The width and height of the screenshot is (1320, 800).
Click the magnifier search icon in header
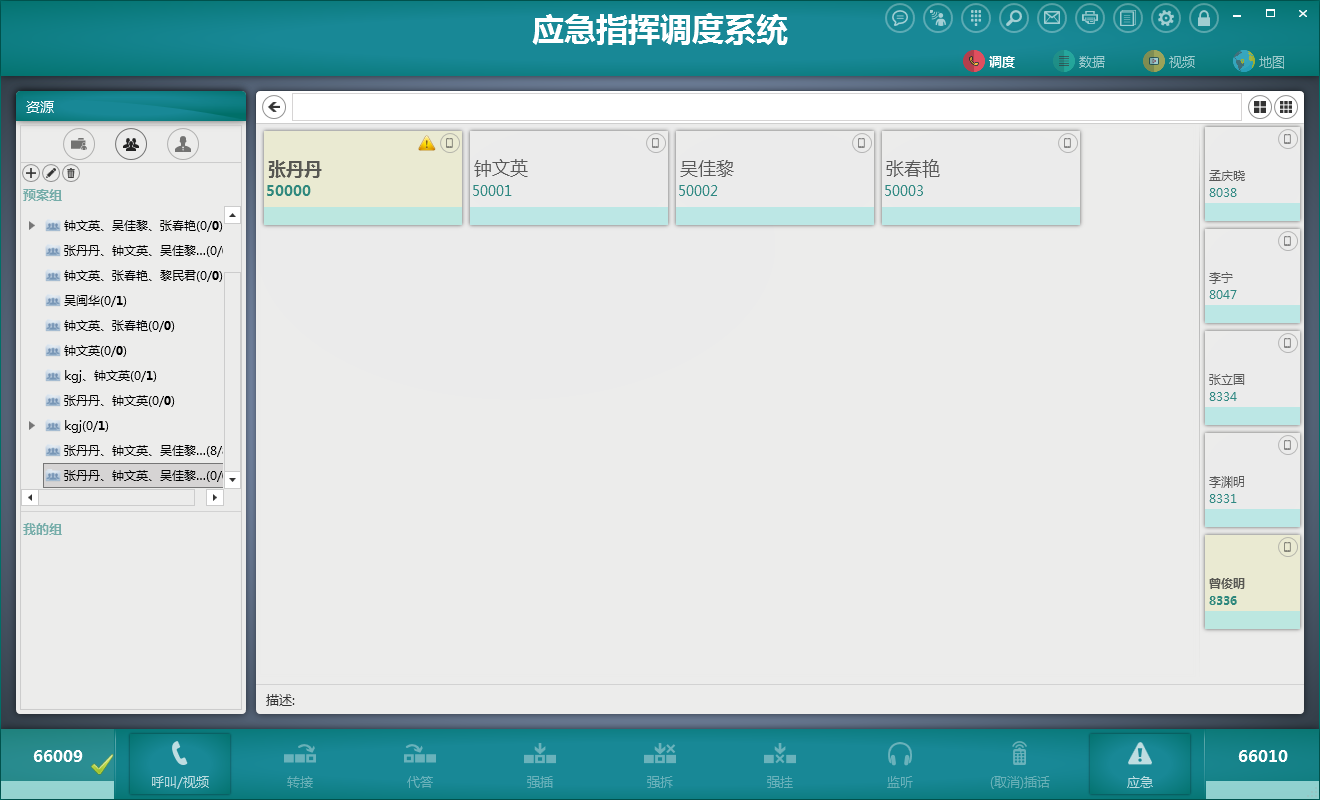tap(1013, 18)
